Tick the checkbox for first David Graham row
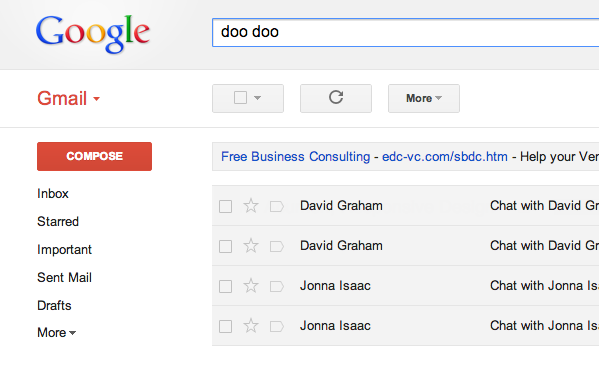Viewport: 599px width, 366px height. pos(225,207)
